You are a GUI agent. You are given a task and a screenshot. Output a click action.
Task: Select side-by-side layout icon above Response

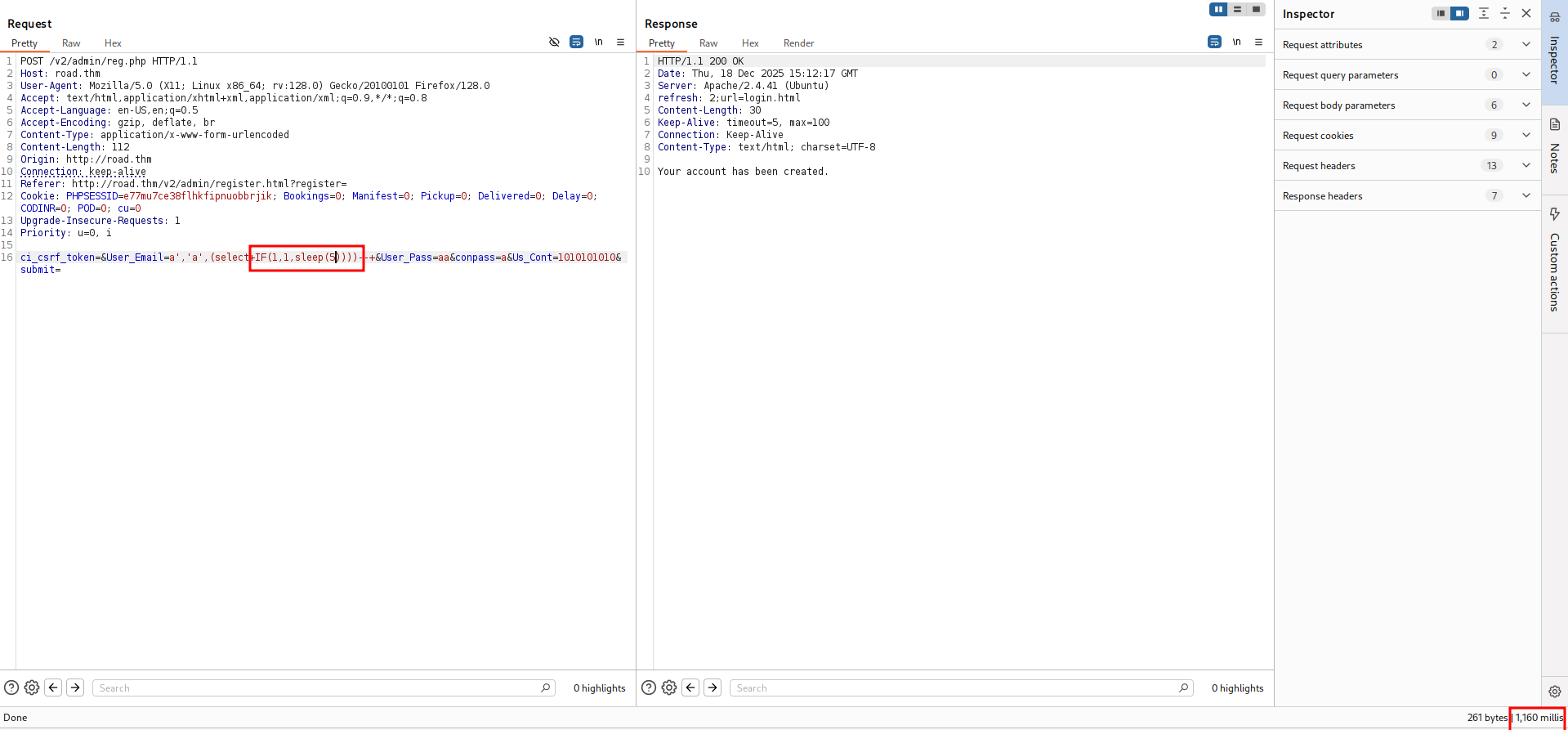[1218, 10]
